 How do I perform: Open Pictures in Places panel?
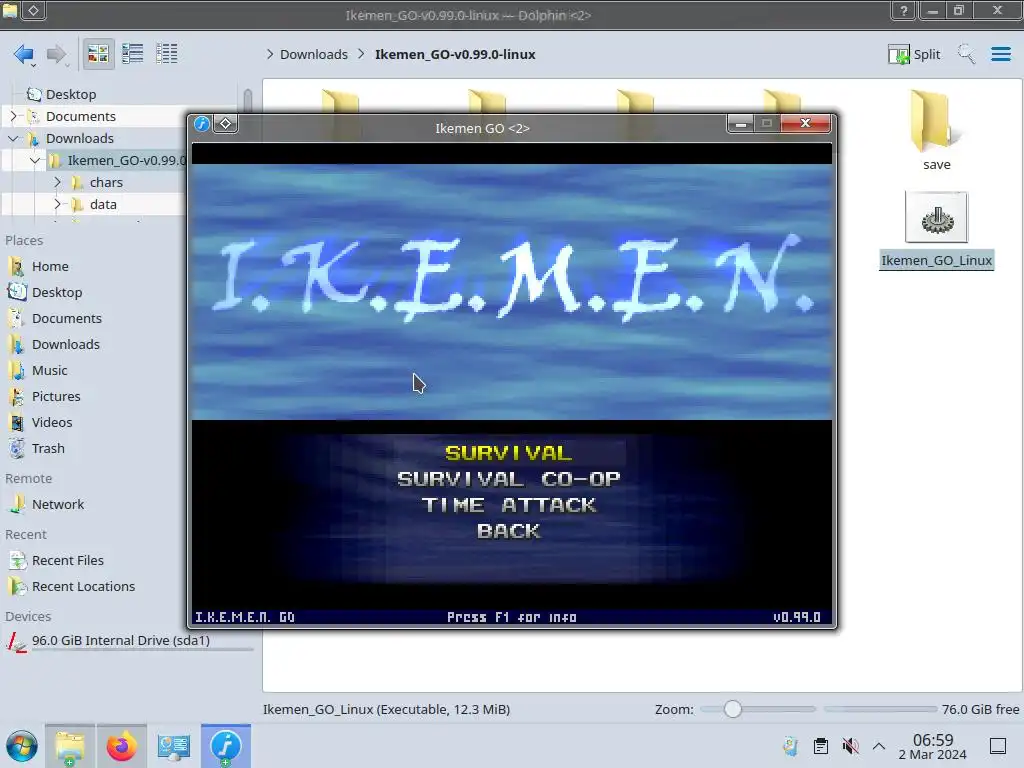[x=56, y=396]
